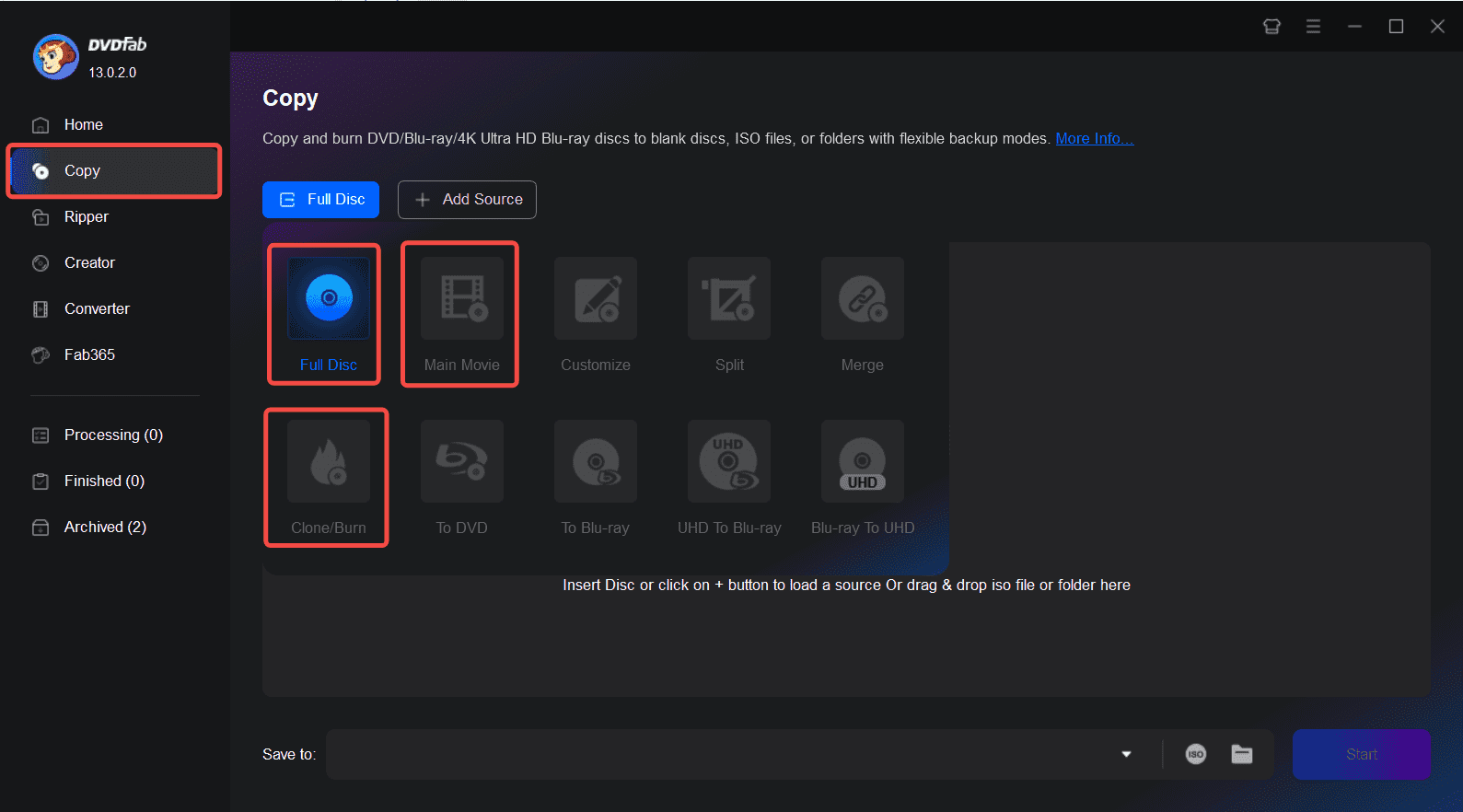Image resolution: width=1463 pixels, height=812 pixels.
Task: Open the output folder browse icon
Action: click(1242, 754)
